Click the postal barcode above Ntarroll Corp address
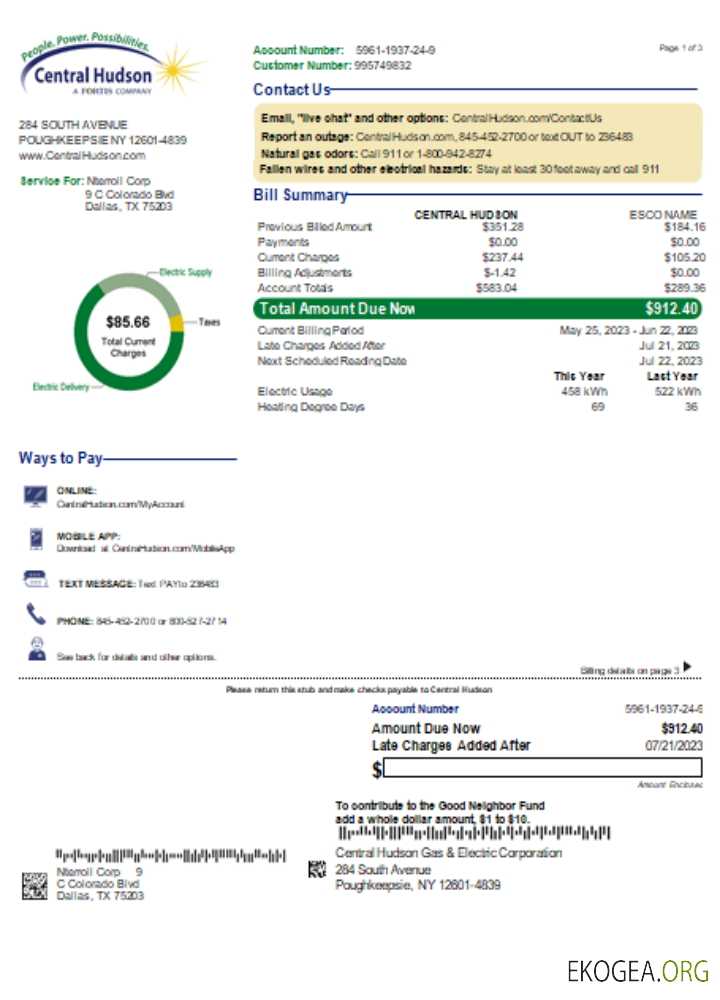Screen dimensions: 720x1000 (170, 855)
